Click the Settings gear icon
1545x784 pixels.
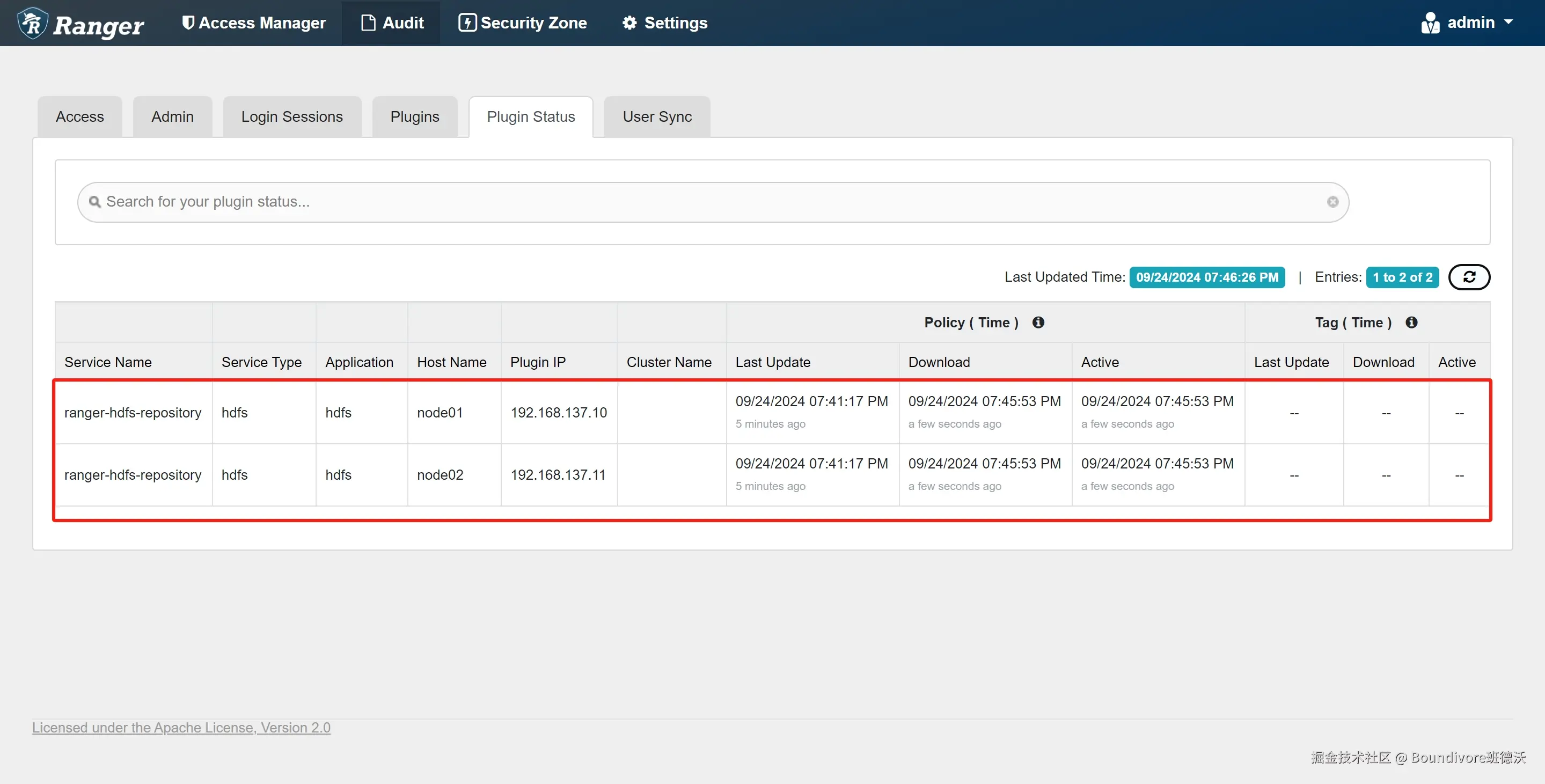629,23
